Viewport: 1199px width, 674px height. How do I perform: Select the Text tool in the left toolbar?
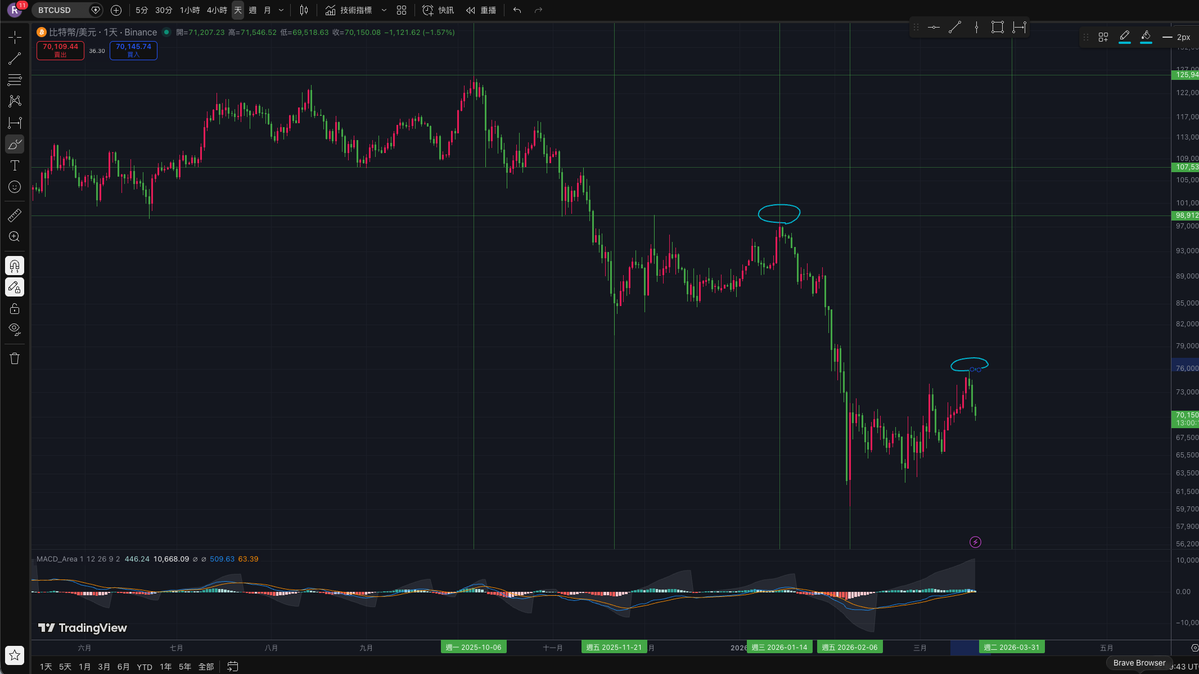(14, 166)
